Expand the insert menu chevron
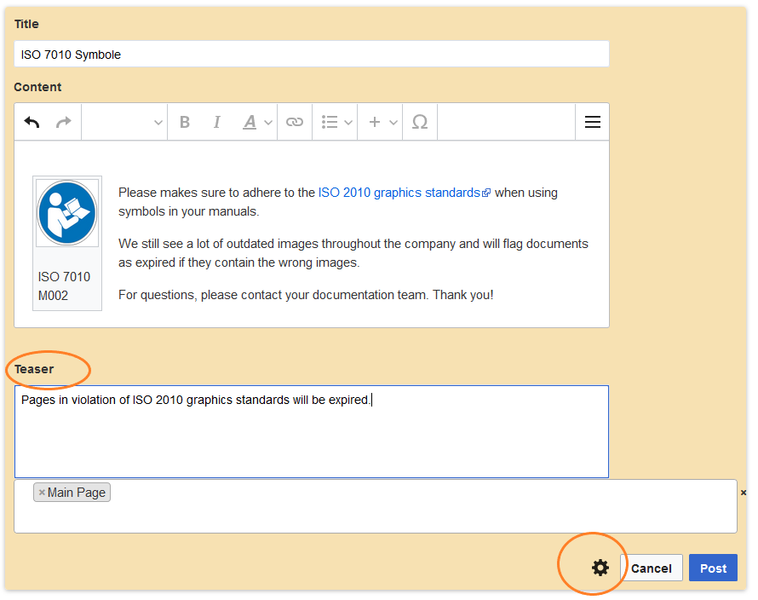Screen dimensions: 758x600 pos(394,122)
